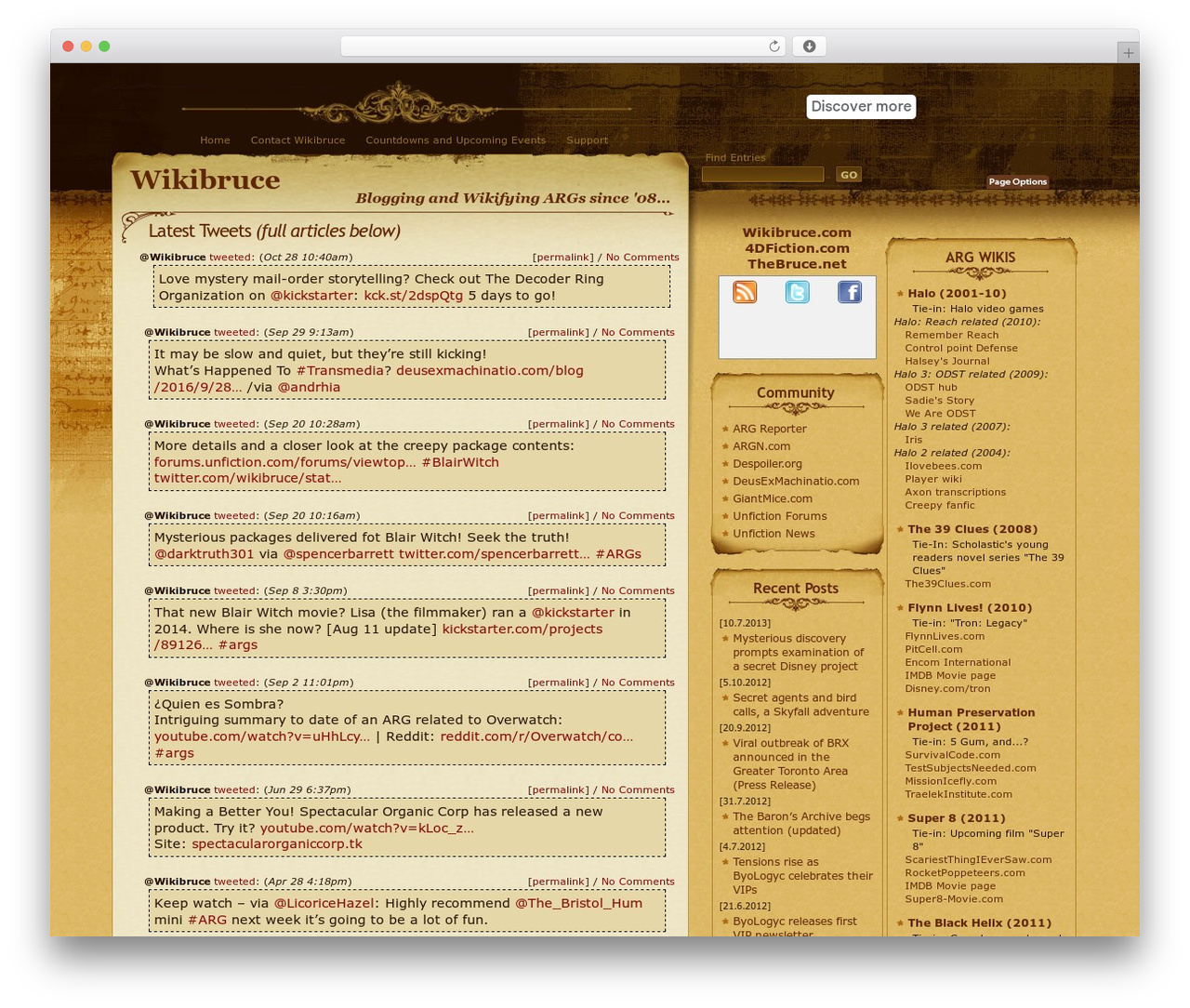Open The Baron's Archive begs attention post
1190x1008 pixels.
801,823
